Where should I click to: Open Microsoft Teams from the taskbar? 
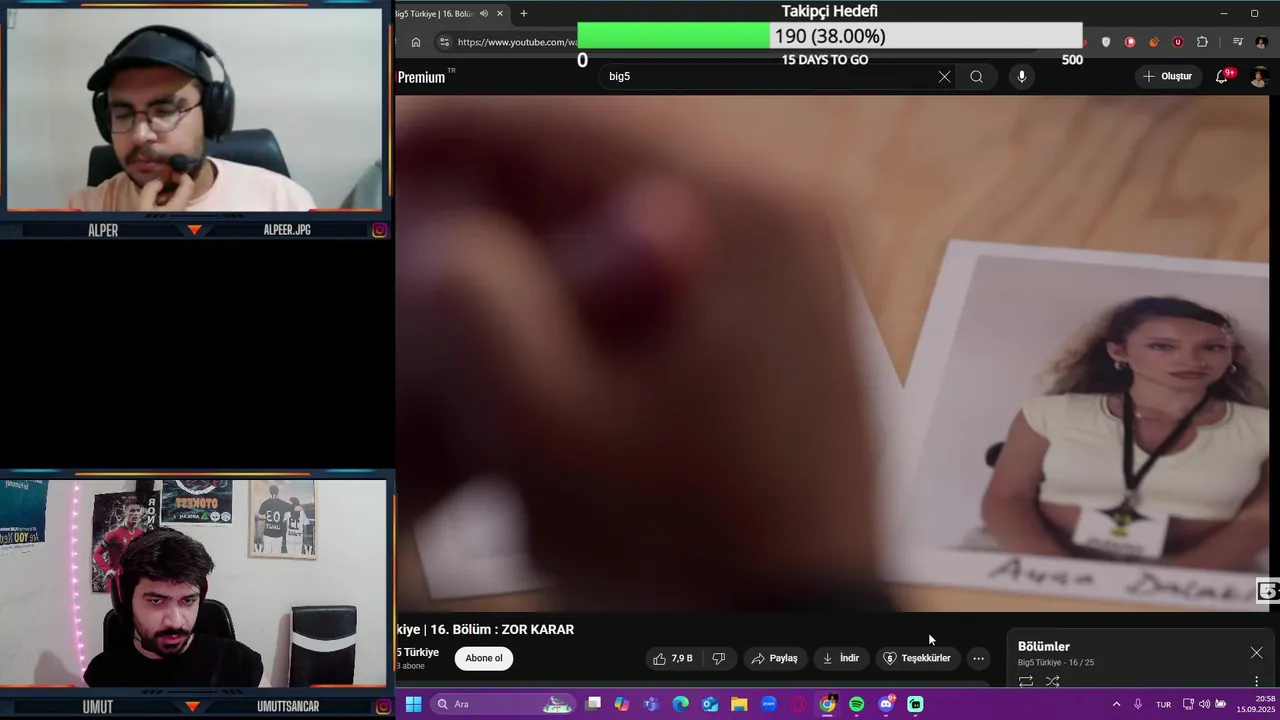tap(651, 704)
